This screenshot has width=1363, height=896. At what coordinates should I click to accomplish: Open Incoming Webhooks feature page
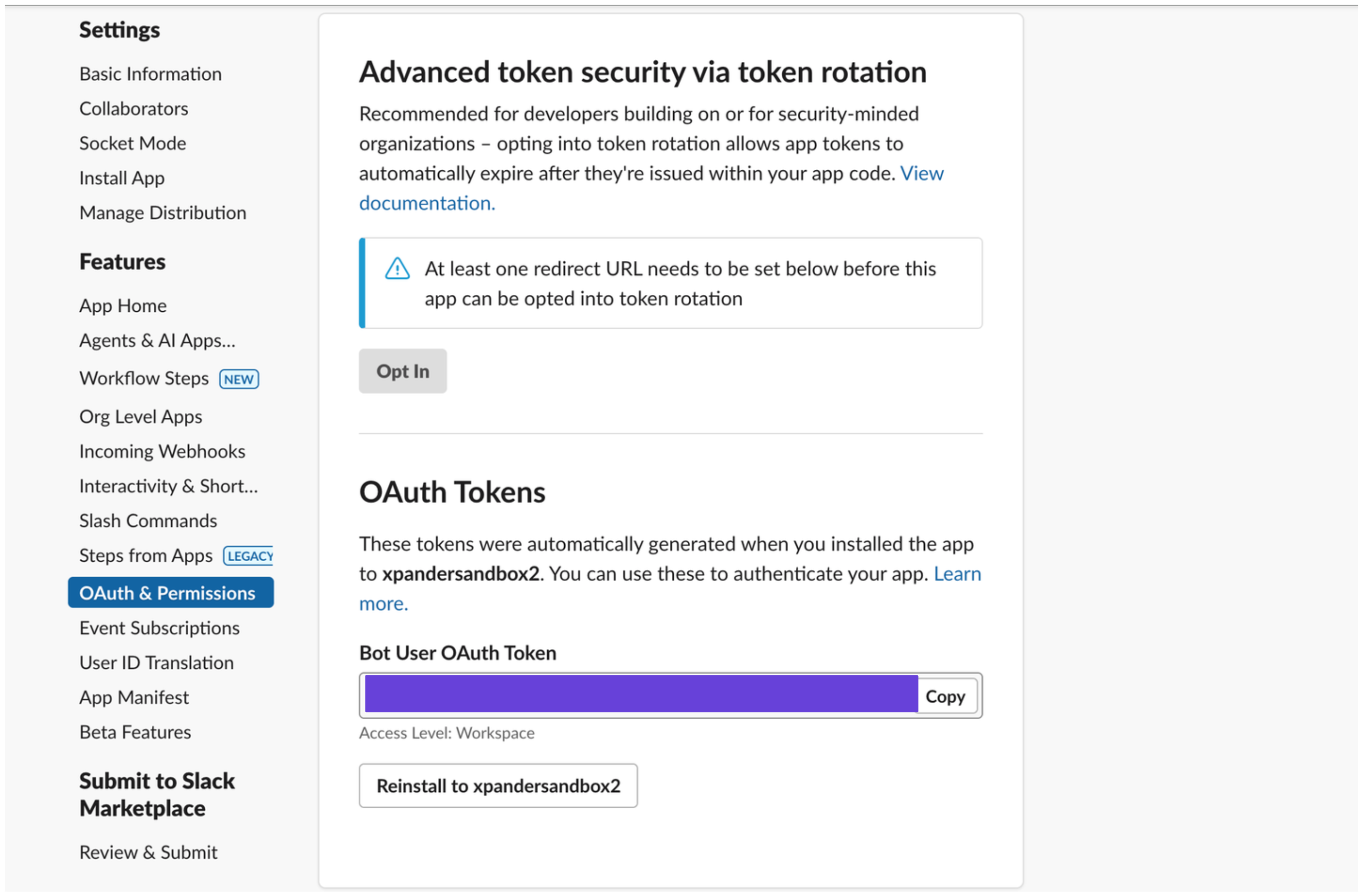[162, 451]
